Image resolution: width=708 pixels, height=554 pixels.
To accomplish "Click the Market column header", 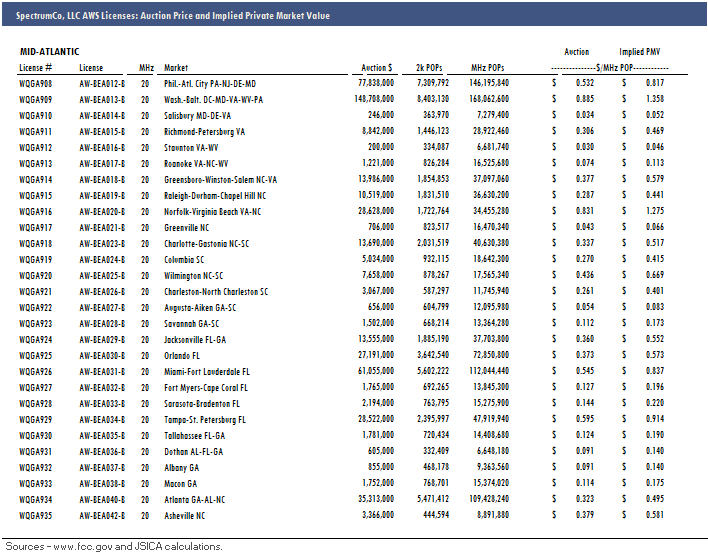I will (x=176, y=67).
